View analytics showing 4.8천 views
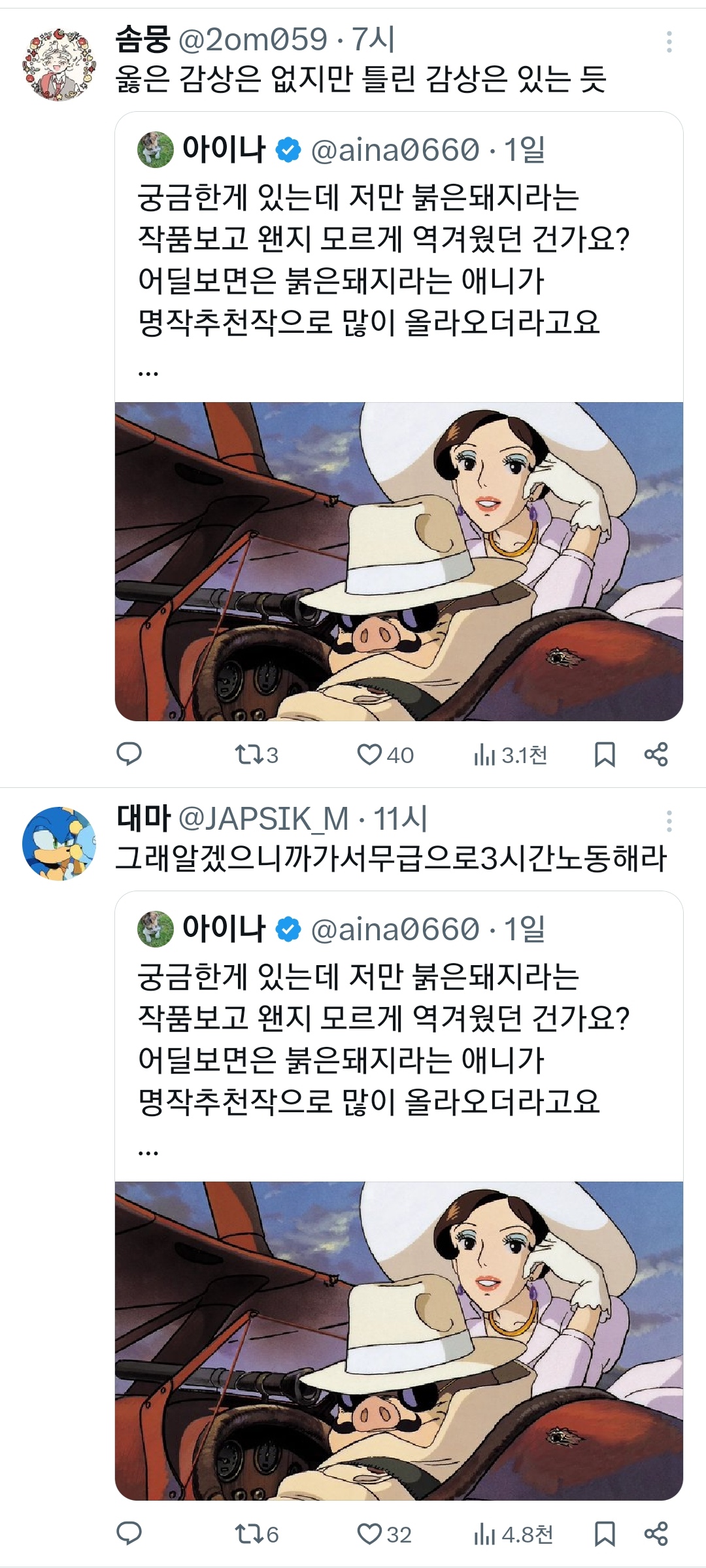This screenshot has width=706, height=1568. [513, 1535]
